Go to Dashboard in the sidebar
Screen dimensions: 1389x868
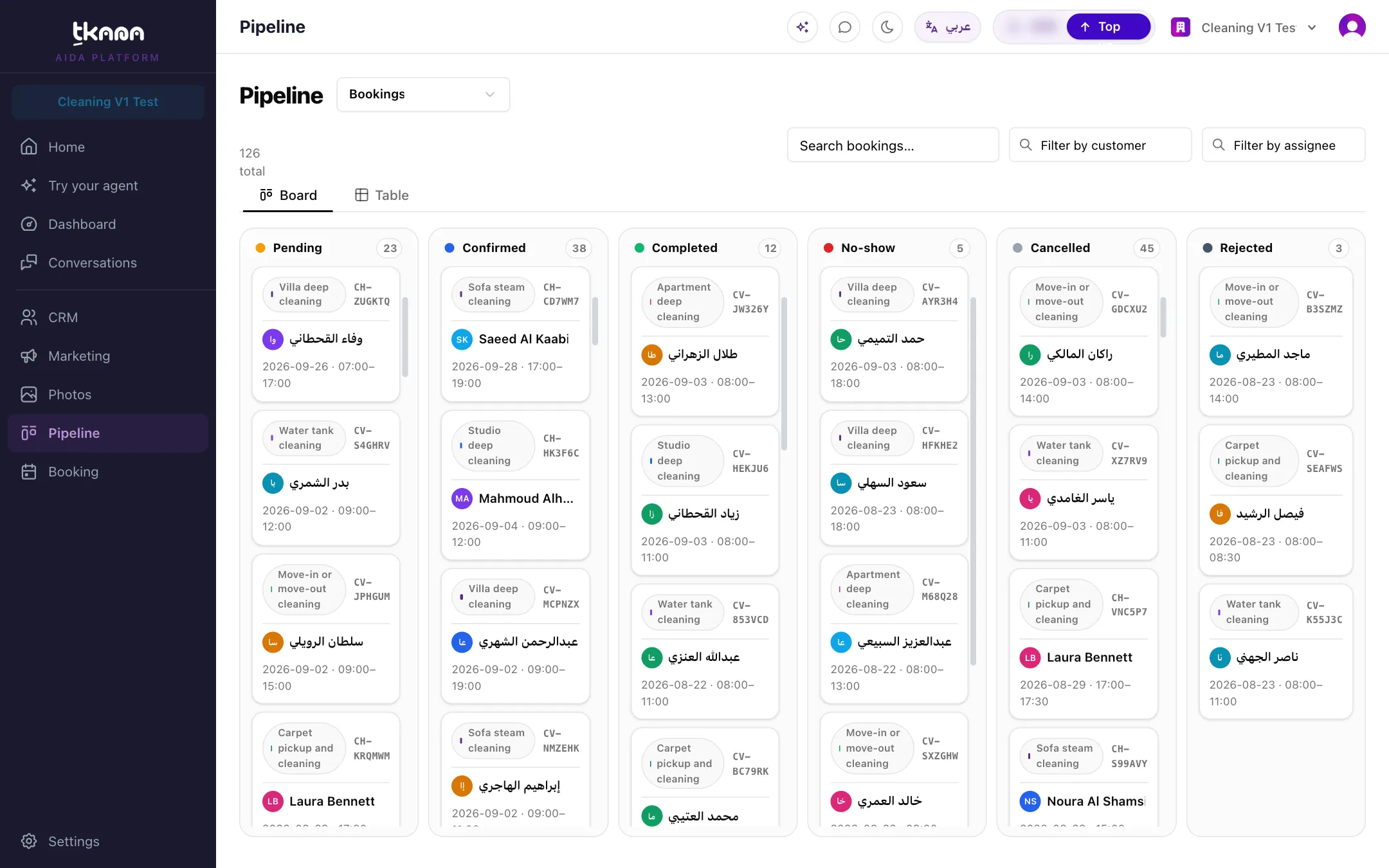tap(108, 224)
